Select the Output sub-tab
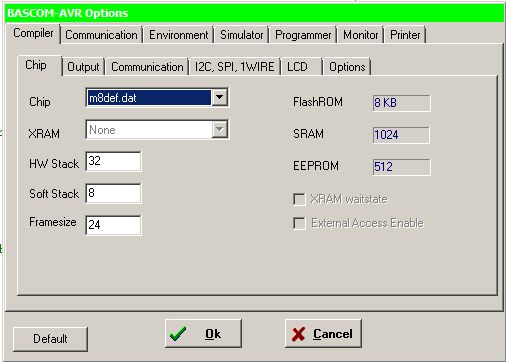Viewport: 506px width, 362px height. (x=83, y=67)
